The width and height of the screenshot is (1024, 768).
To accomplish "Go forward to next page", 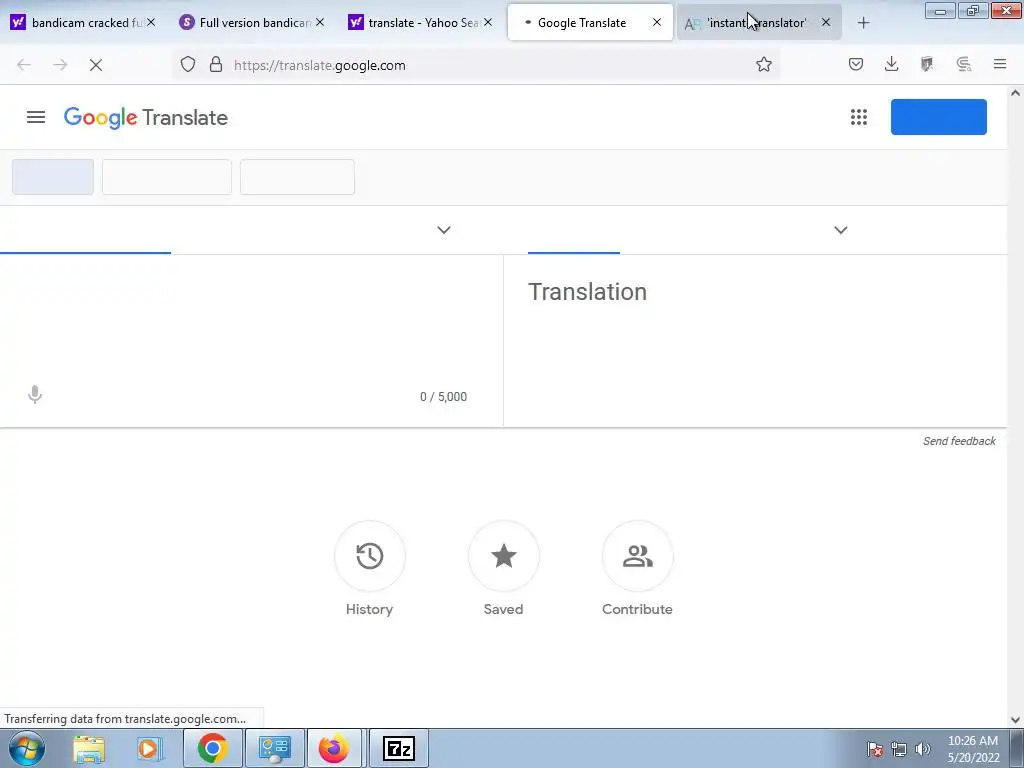I will pyautogui.click(x=60, y=65).
